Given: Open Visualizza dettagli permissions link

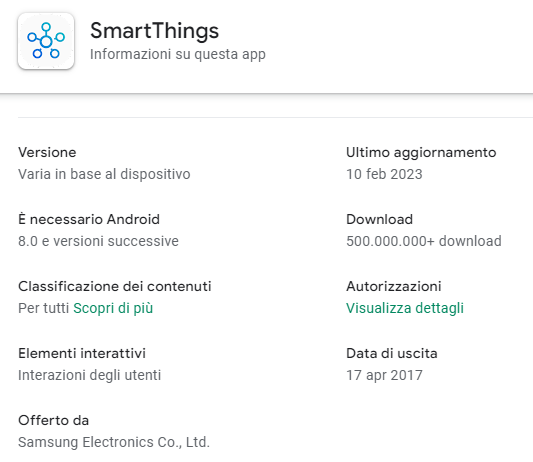Looking at the screenshot, I should tap(405, 308).
